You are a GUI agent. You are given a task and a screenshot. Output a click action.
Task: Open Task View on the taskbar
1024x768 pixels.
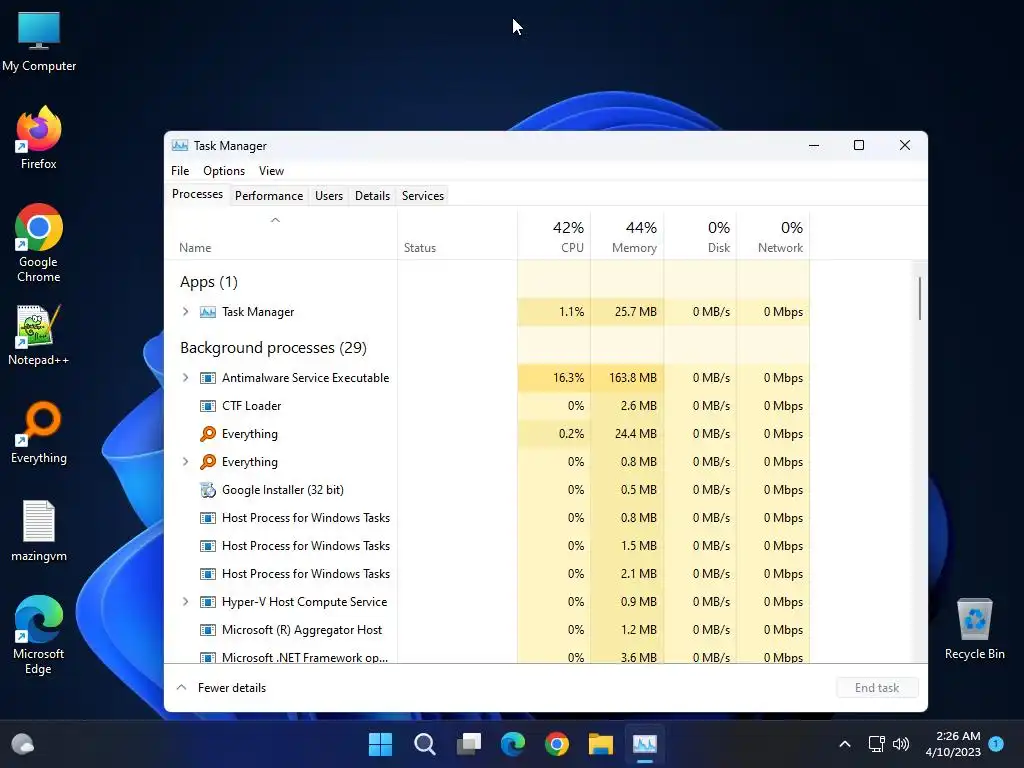tap(468, 744)
